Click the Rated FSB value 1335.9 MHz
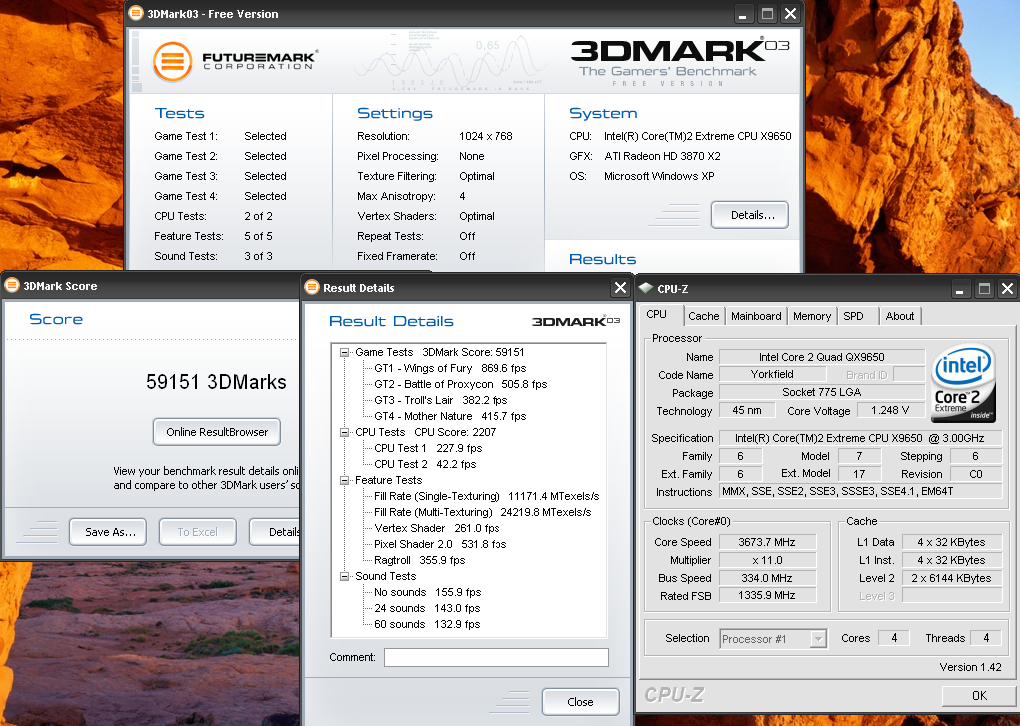This screenshot has height=726, width=1020. point(767,595)
